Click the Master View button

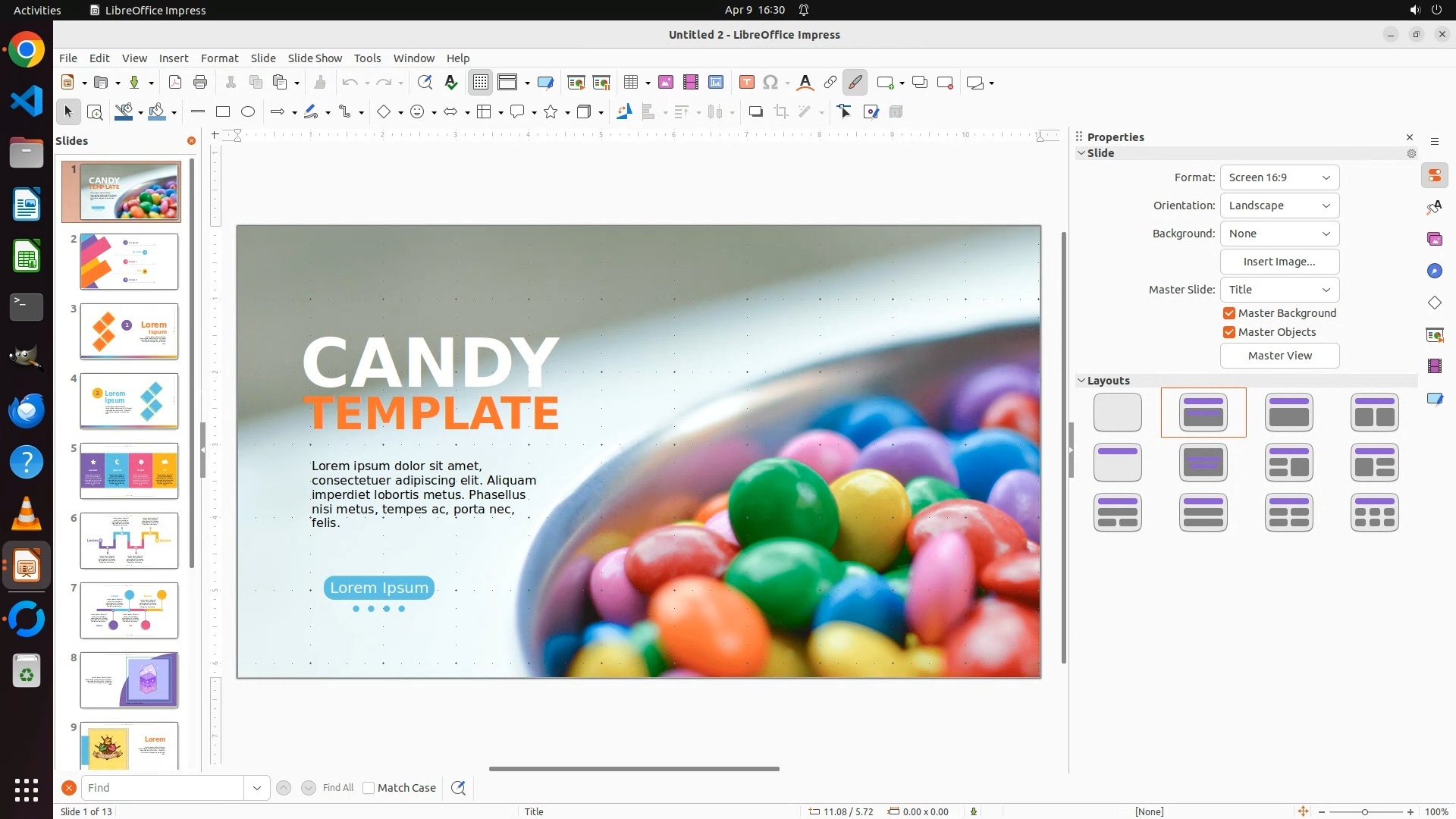click(x=1279, y=356)
